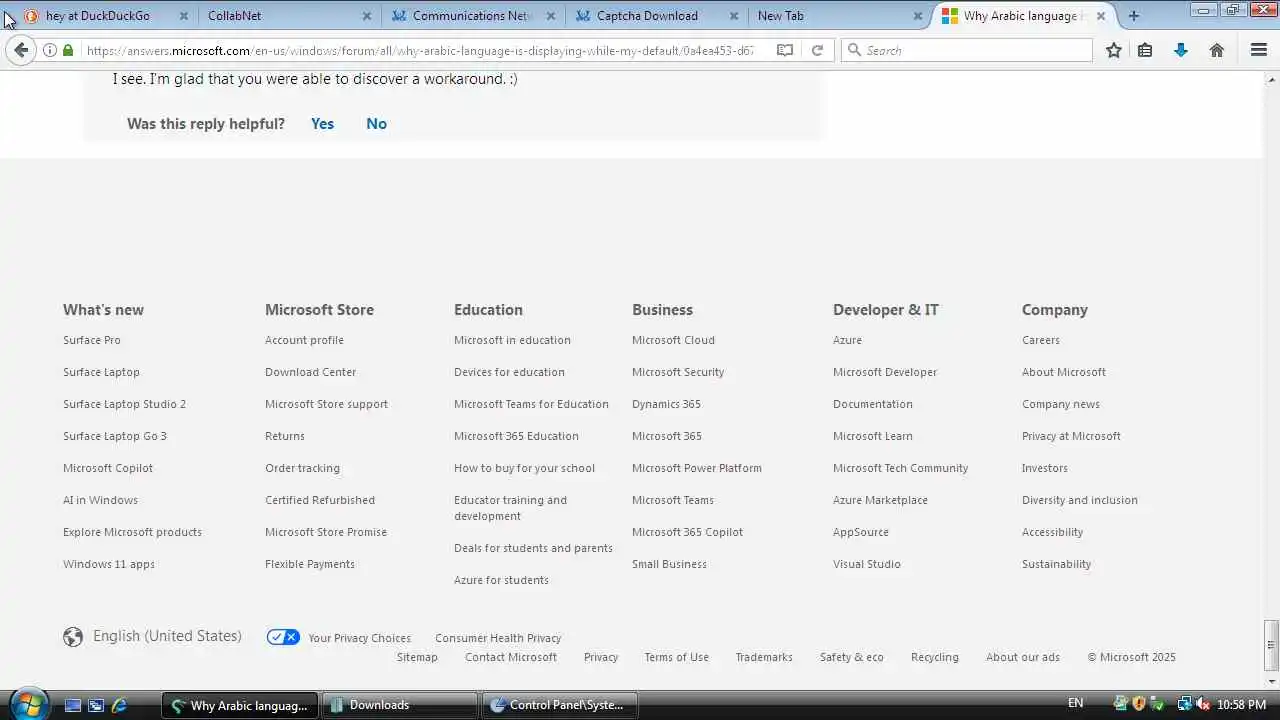The image size is (1280, 720).
Task: Close the CollabNet tab
Action: point(367,16)
